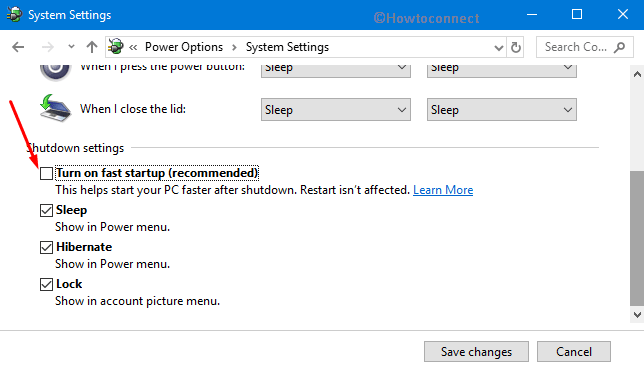The height and width of the screenshot is (371, 644).
Task: Enable the Turn on fast startup checkbox
Action: pos(46,173)
